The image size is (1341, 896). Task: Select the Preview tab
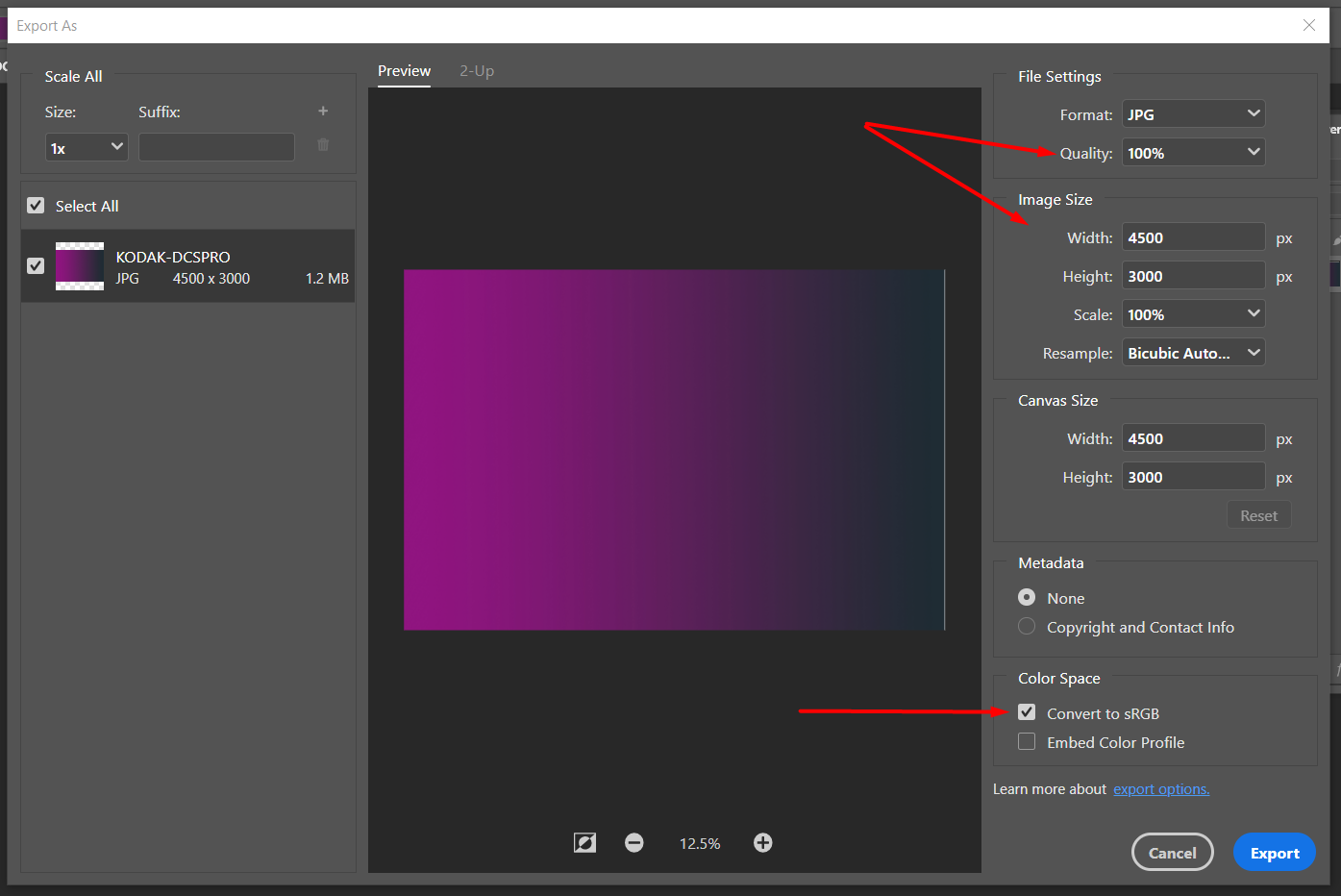(x=404, y=70)
